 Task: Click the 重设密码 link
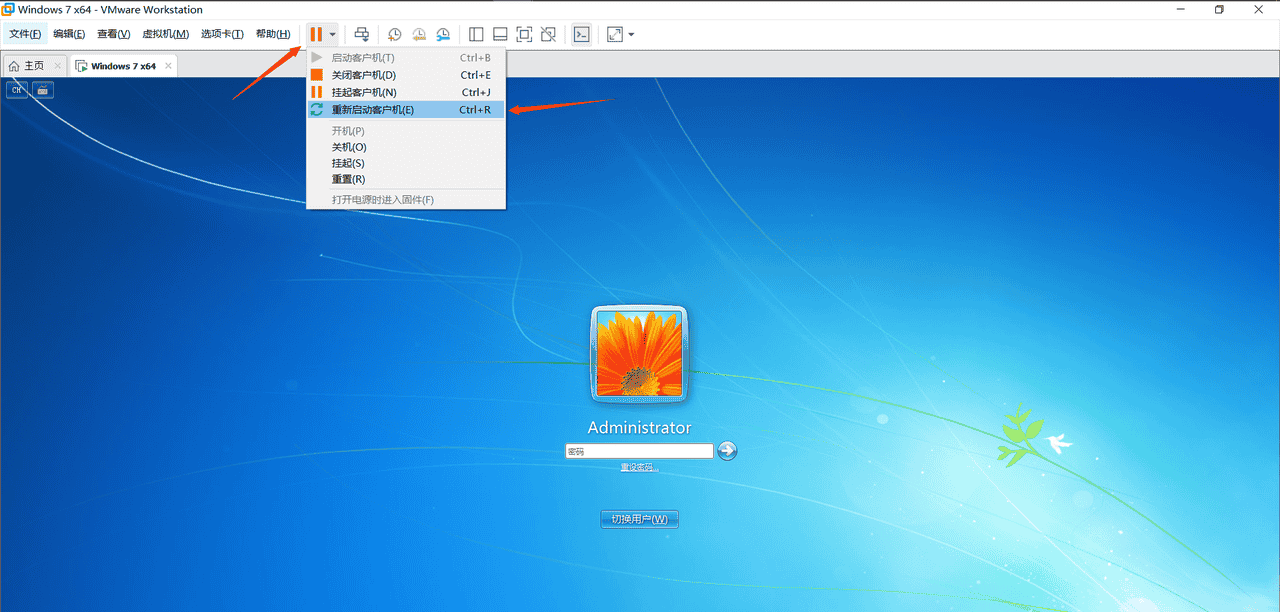[x=640, y=466]
